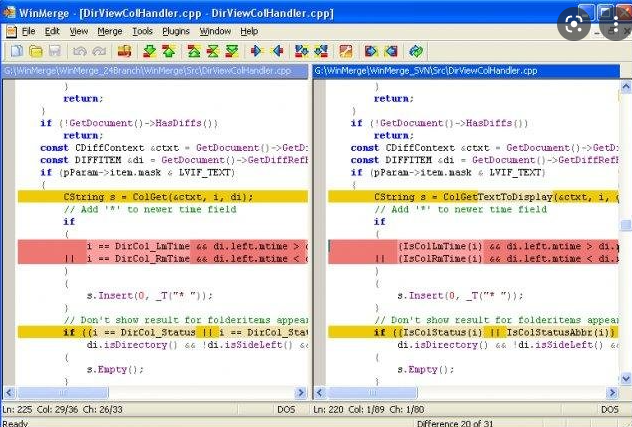Click the left pane 'DOS' status indicator
The width and height of the screenshot is (632, 427).
tap(286, 410)
